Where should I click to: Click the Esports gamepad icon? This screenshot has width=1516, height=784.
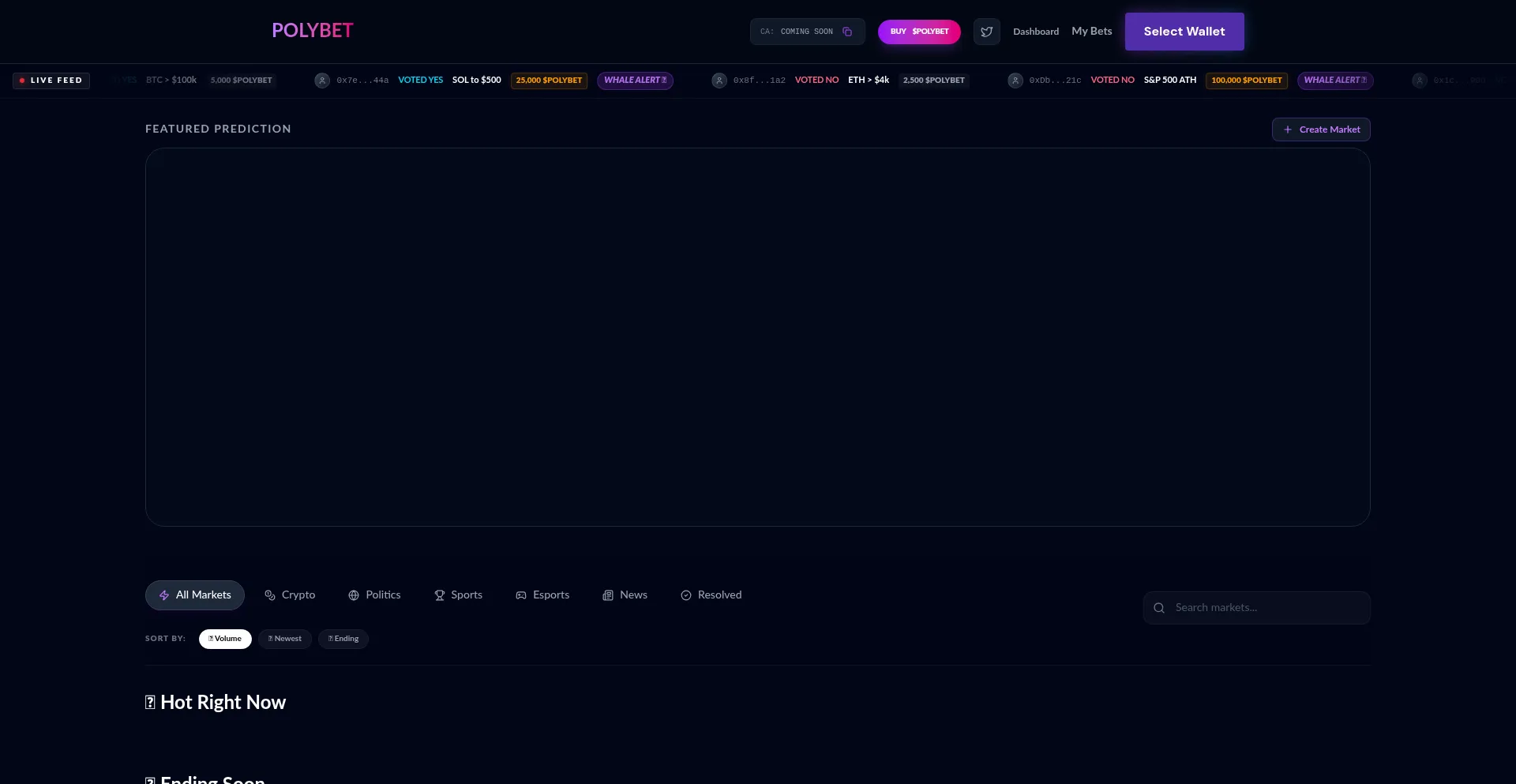(521, 595)
